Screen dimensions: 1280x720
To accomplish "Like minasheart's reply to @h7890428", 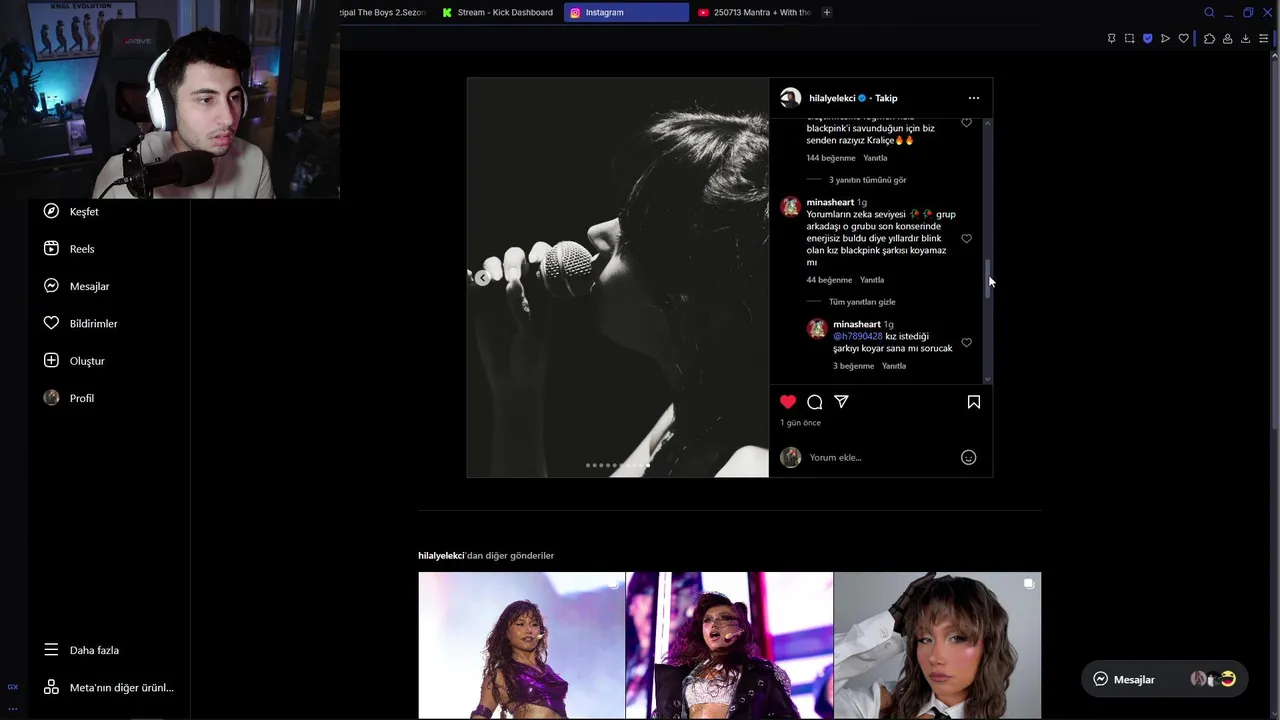I will pyautogui.click(x=966, y=343).
